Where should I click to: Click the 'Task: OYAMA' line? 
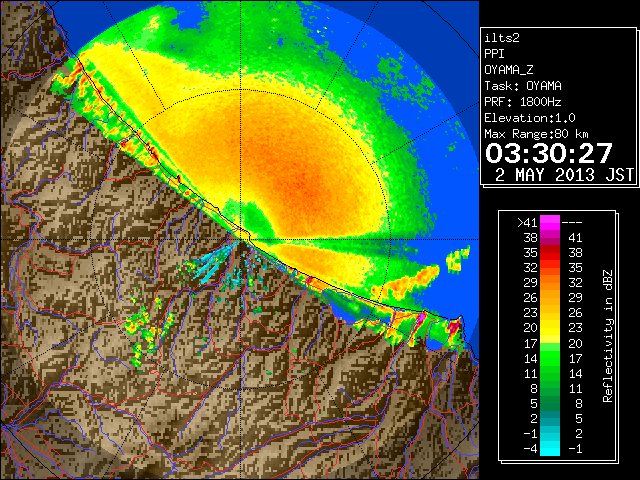tap(523, 86)
